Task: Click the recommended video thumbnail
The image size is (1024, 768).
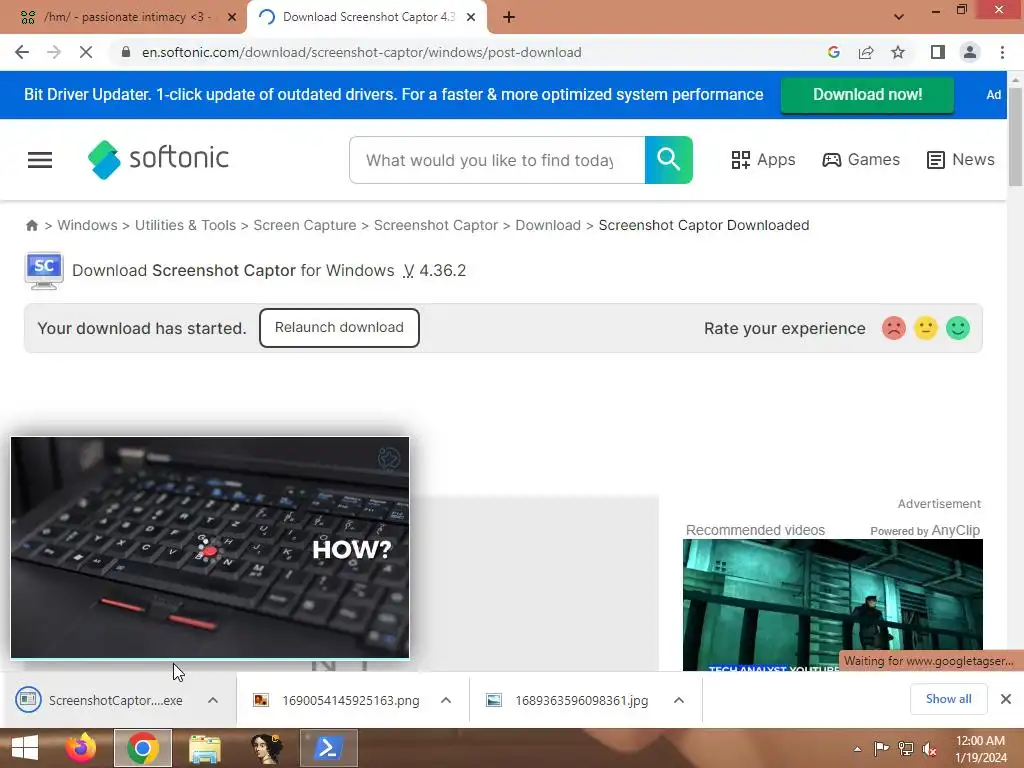Action: [833, 605]
